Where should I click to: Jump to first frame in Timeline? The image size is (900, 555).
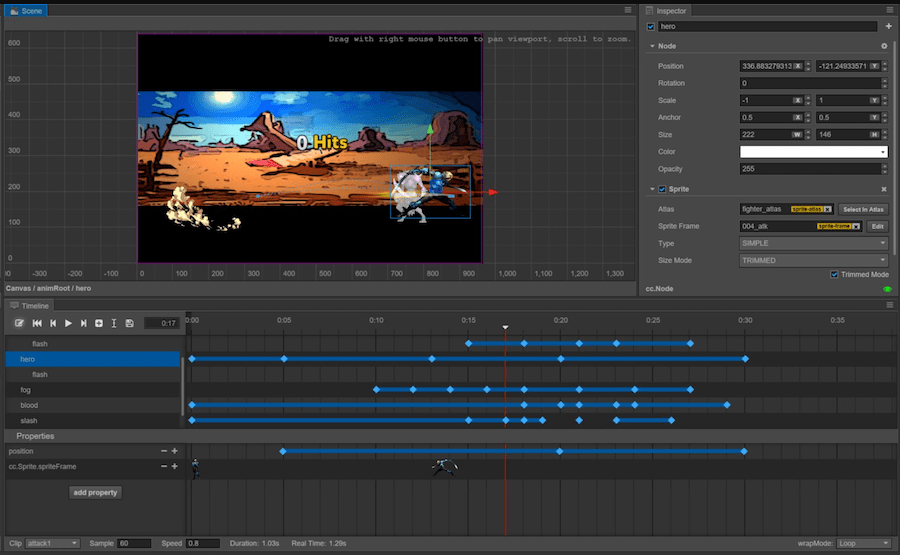[37, 323]
